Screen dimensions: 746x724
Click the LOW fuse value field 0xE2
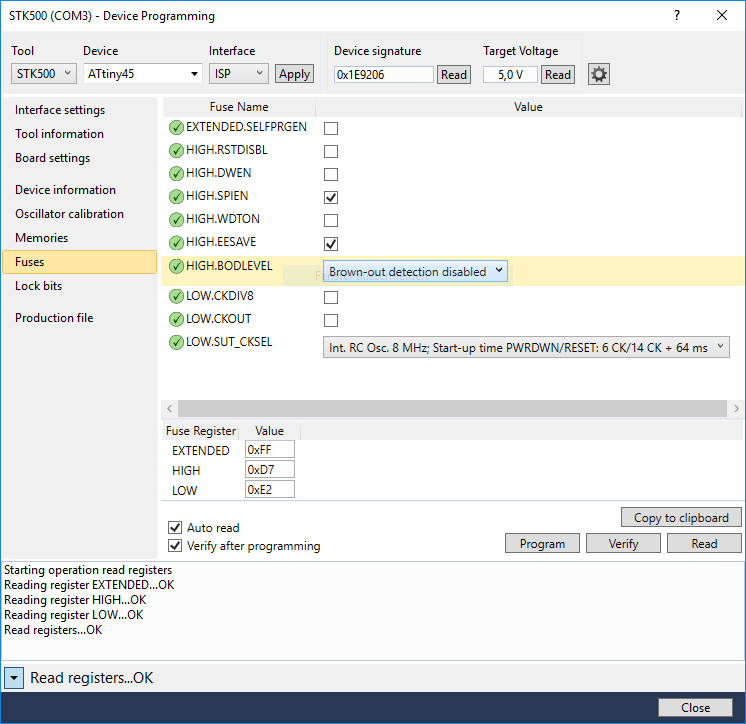[x=270, y=489]
